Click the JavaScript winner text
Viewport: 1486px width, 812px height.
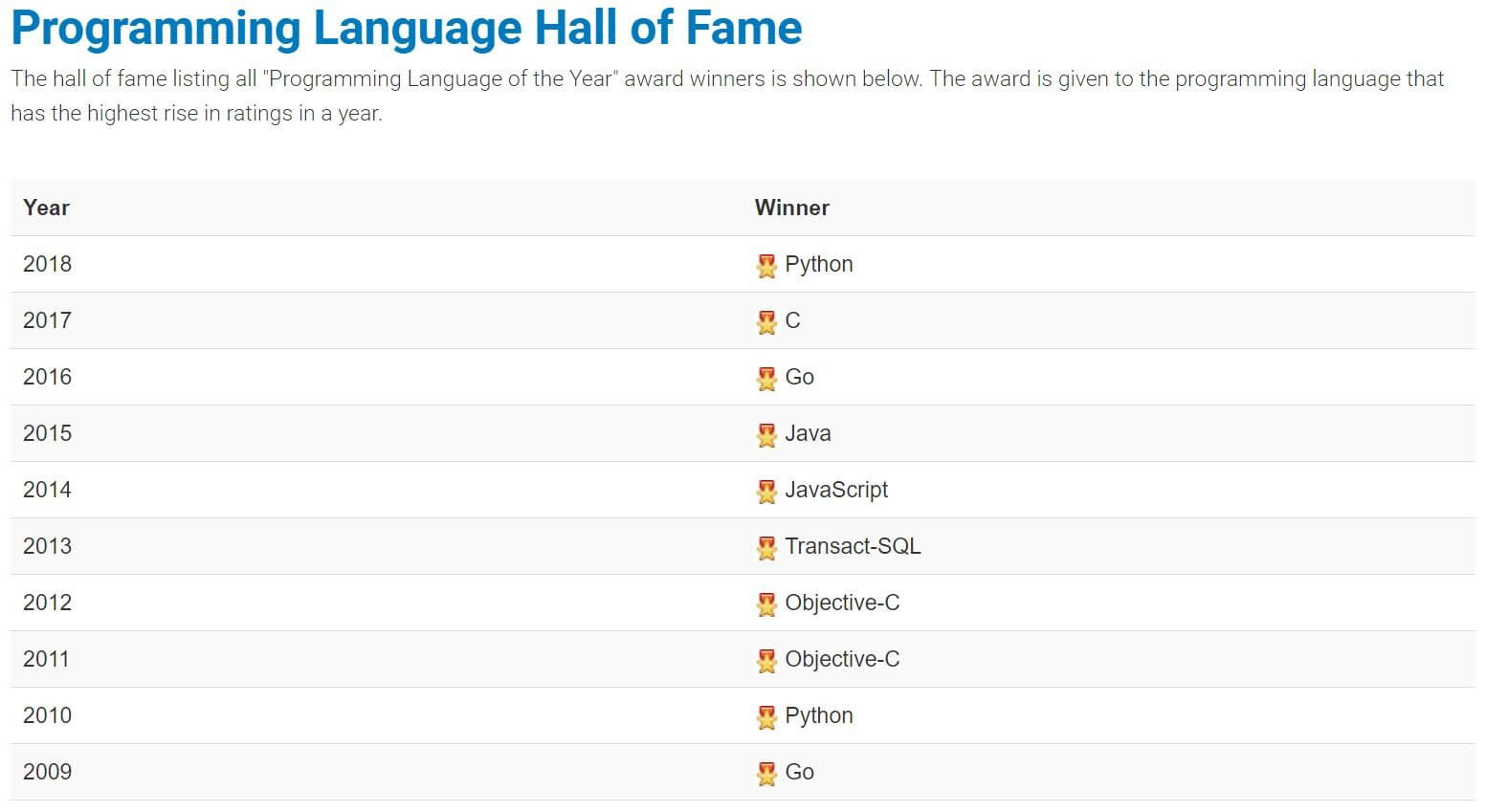coord(836,490)
